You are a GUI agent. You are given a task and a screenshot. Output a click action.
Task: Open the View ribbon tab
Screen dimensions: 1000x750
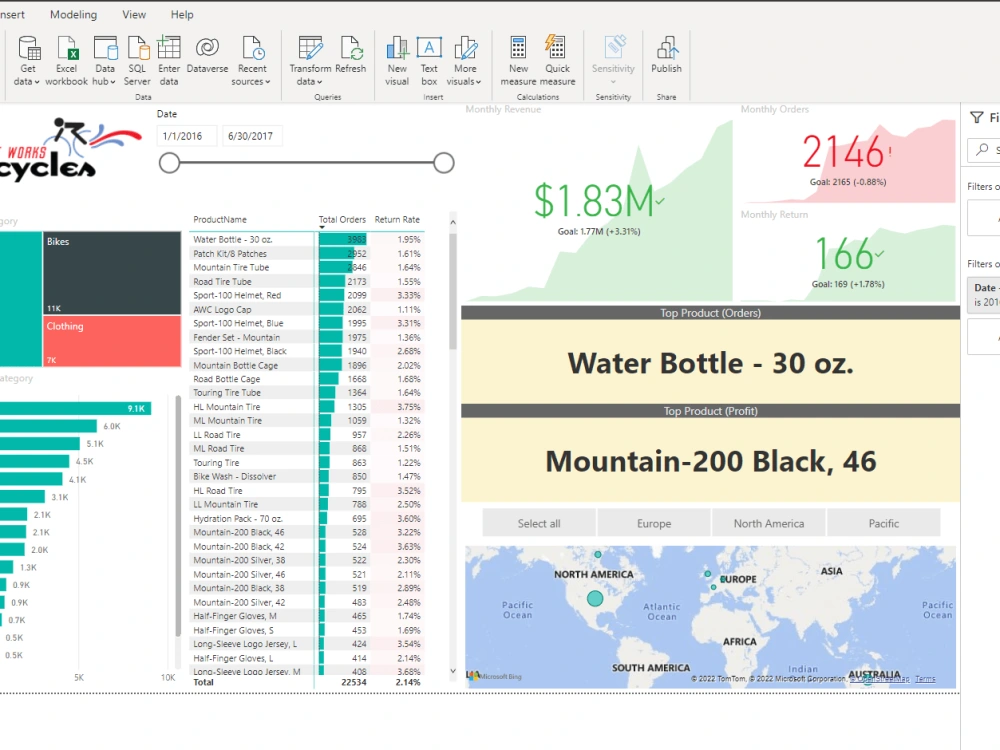134,14
